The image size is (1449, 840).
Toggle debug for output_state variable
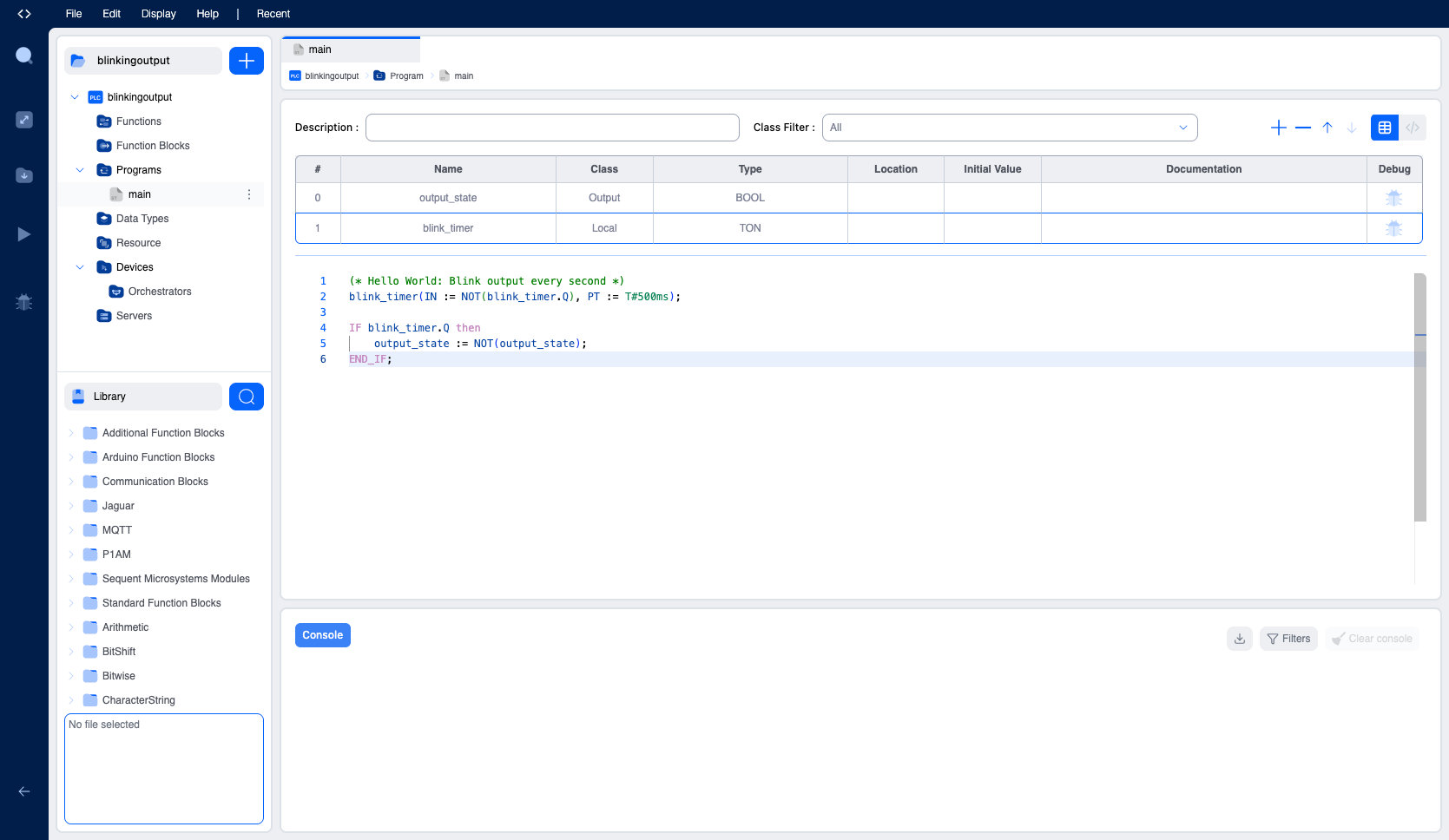(1394, 198)
